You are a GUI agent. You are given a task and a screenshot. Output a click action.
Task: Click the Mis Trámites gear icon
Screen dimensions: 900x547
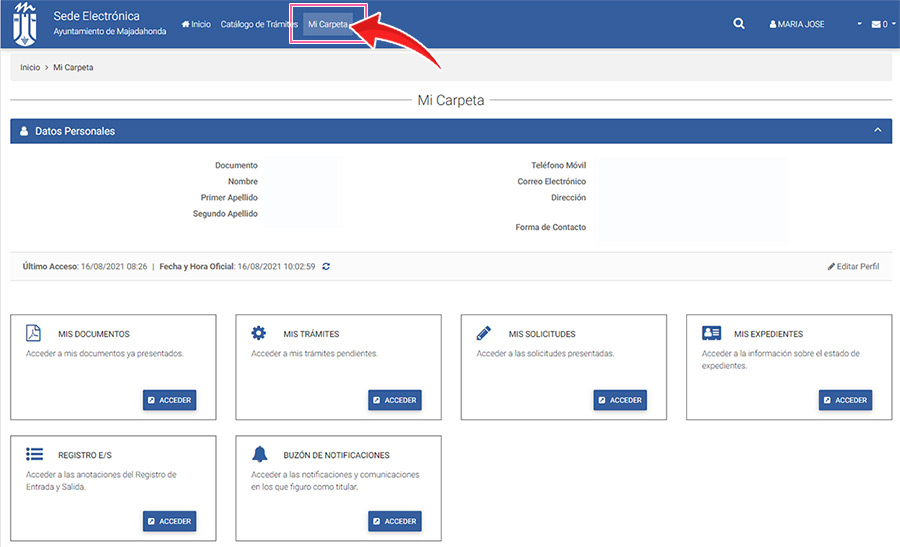point(259,334)
